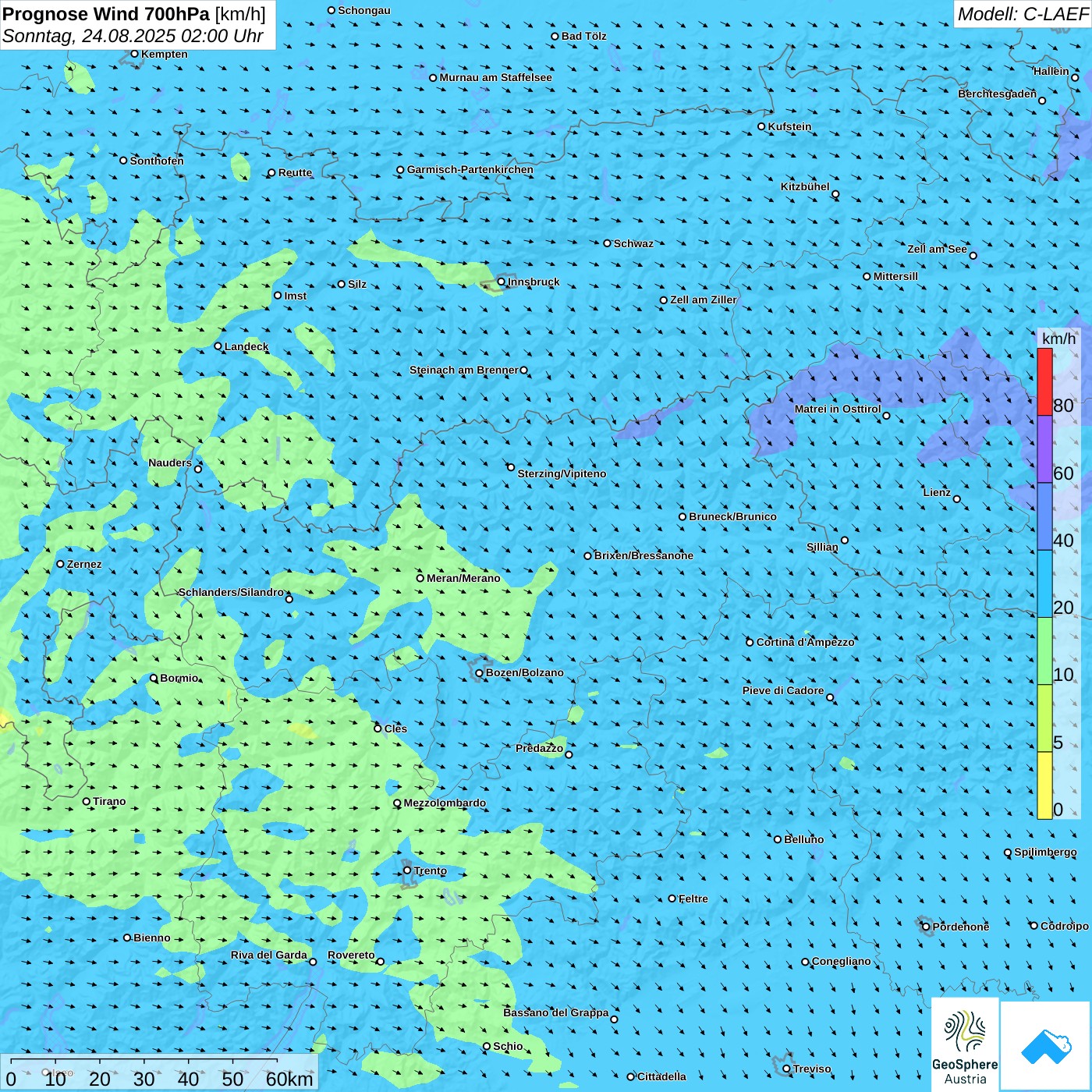Click the 'Garmisch-Partenkirchen' label
The width and height of the screenshot is (1092, 1092).
470,169
